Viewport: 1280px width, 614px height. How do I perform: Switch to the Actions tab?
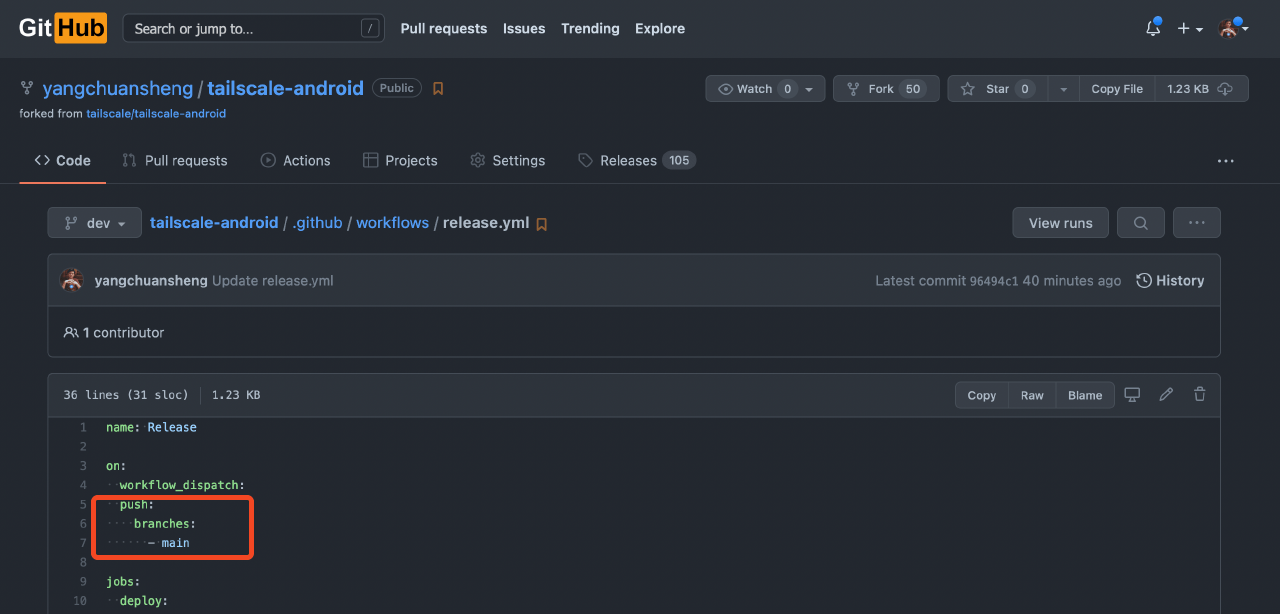point(295,160)
